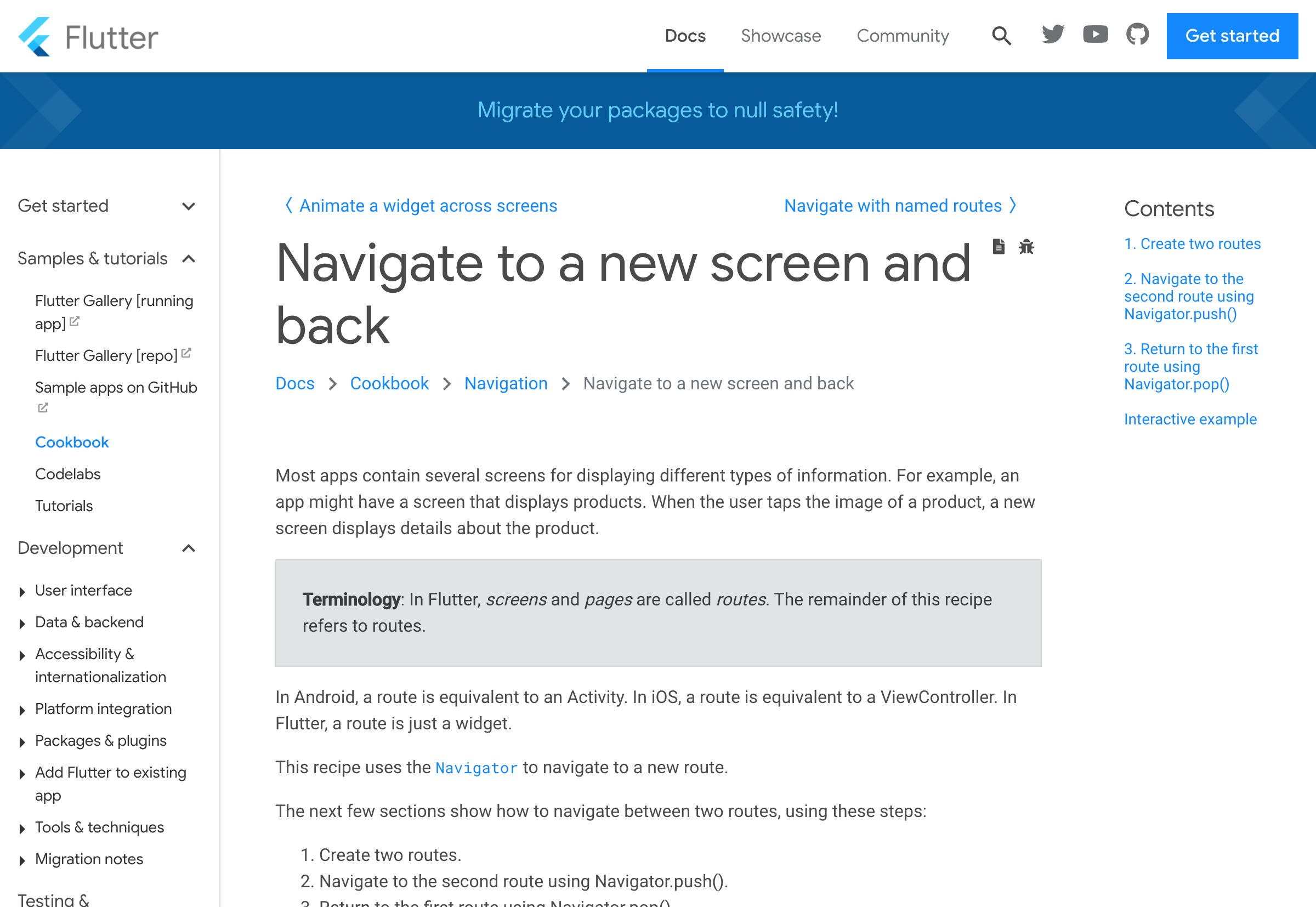Expand the Get started section
The height and width of the screenshot is (907, 1316).
(189, 206)
